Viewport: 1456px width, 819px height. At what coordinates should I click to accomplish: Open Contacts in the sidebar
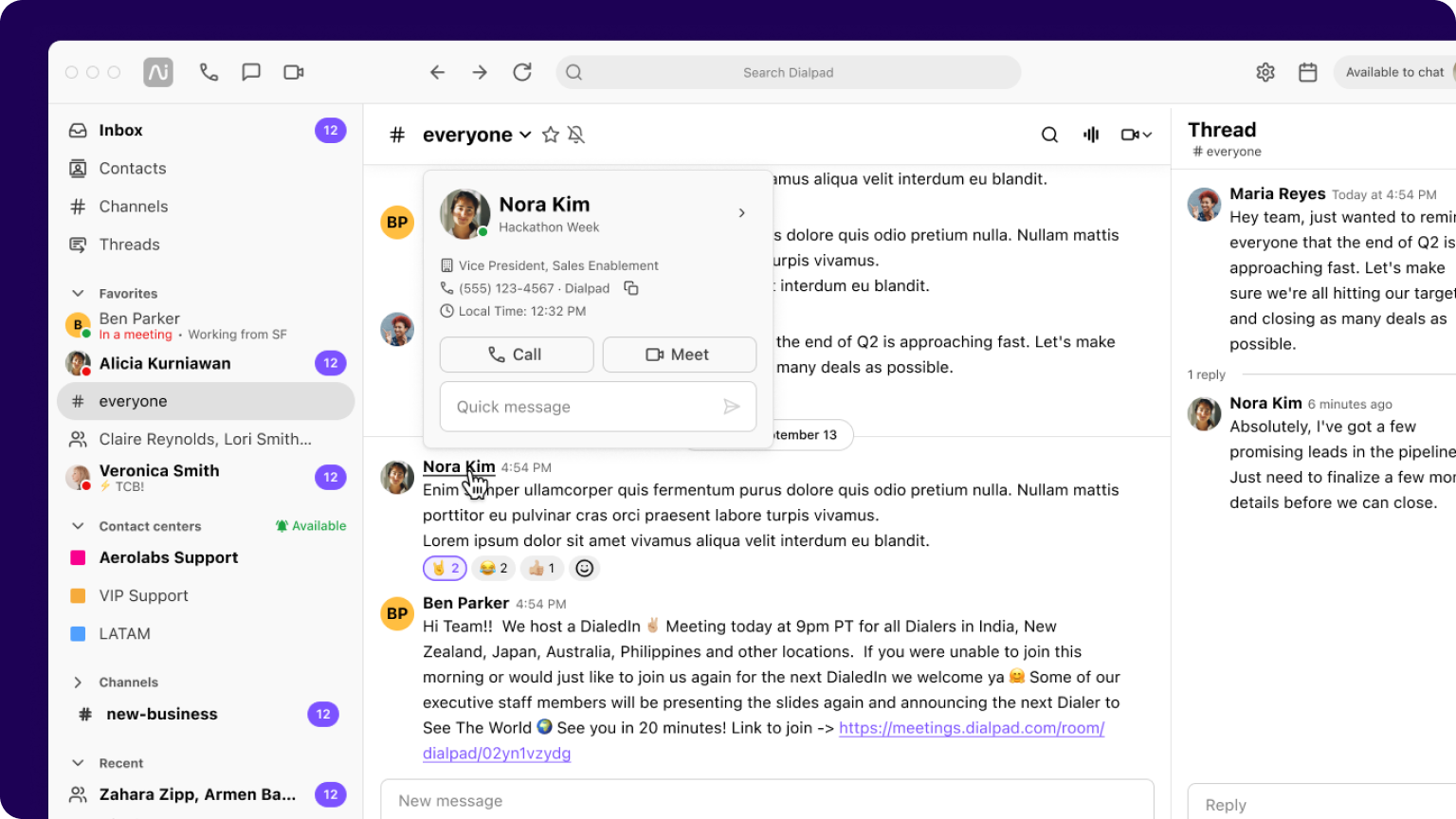tap(206, 169)
